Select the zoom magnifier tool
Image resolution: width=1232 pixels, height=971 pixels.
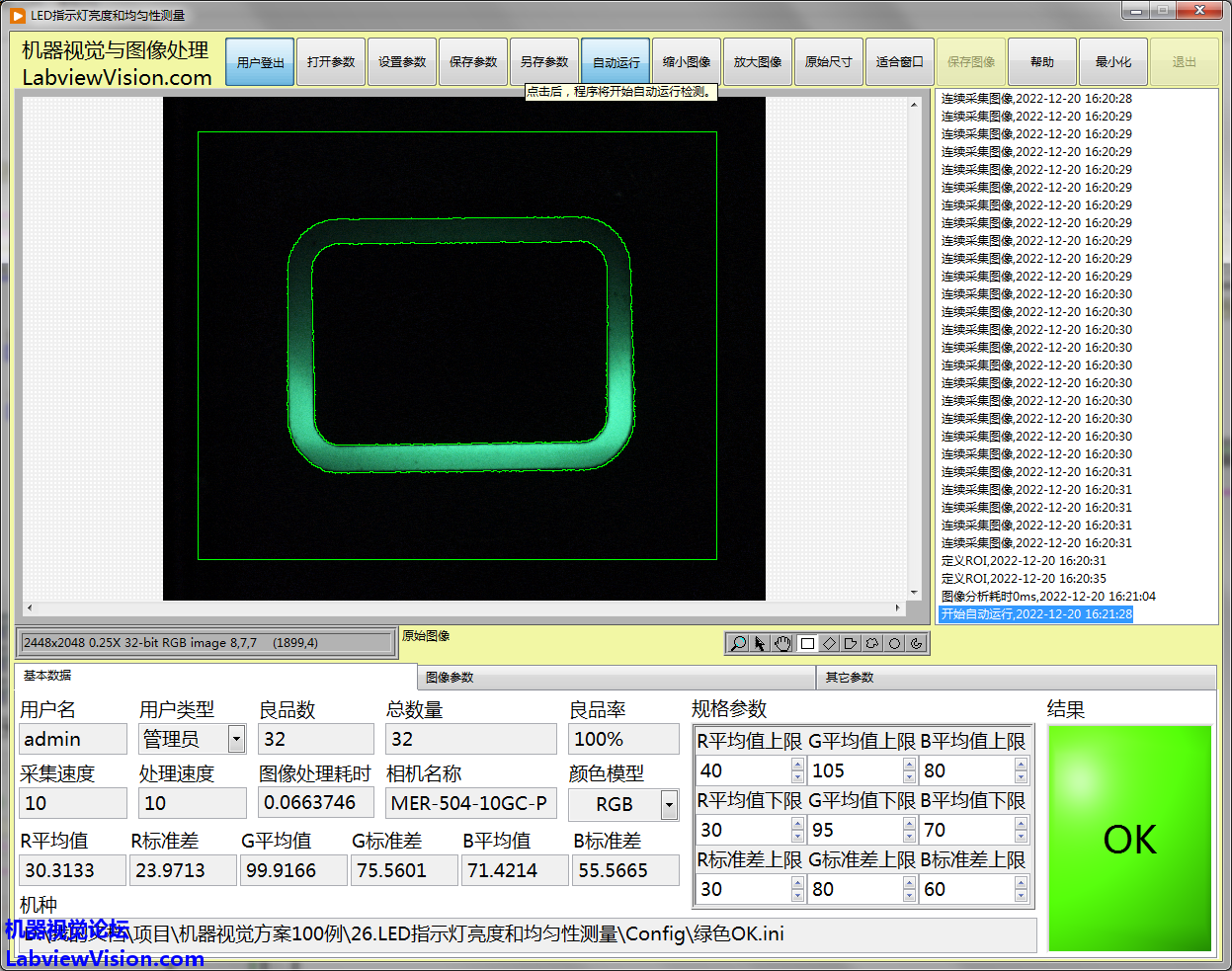tap(737, 643)
